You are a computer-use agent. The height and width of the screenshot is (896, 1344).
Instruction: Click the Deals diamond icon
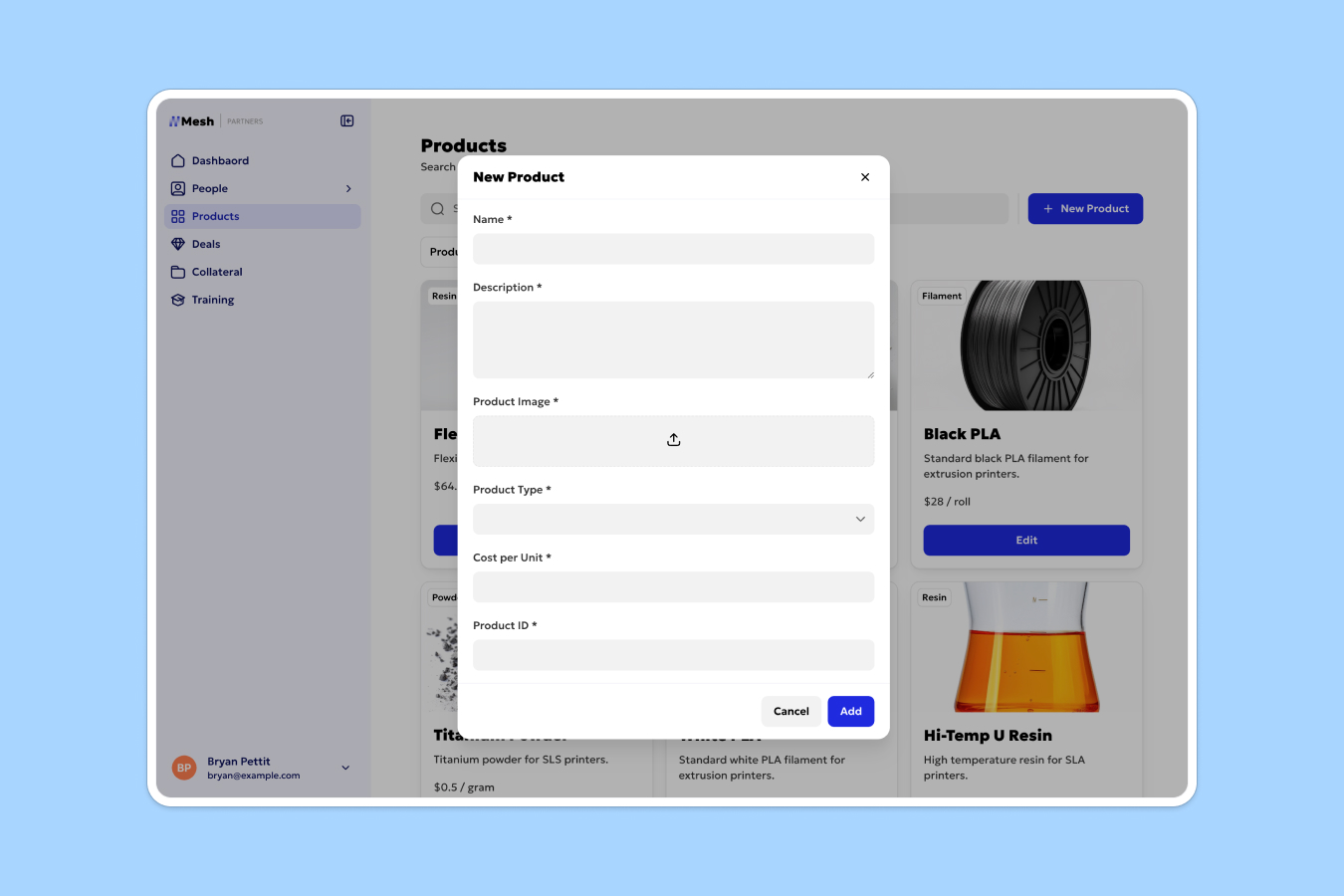178,244
